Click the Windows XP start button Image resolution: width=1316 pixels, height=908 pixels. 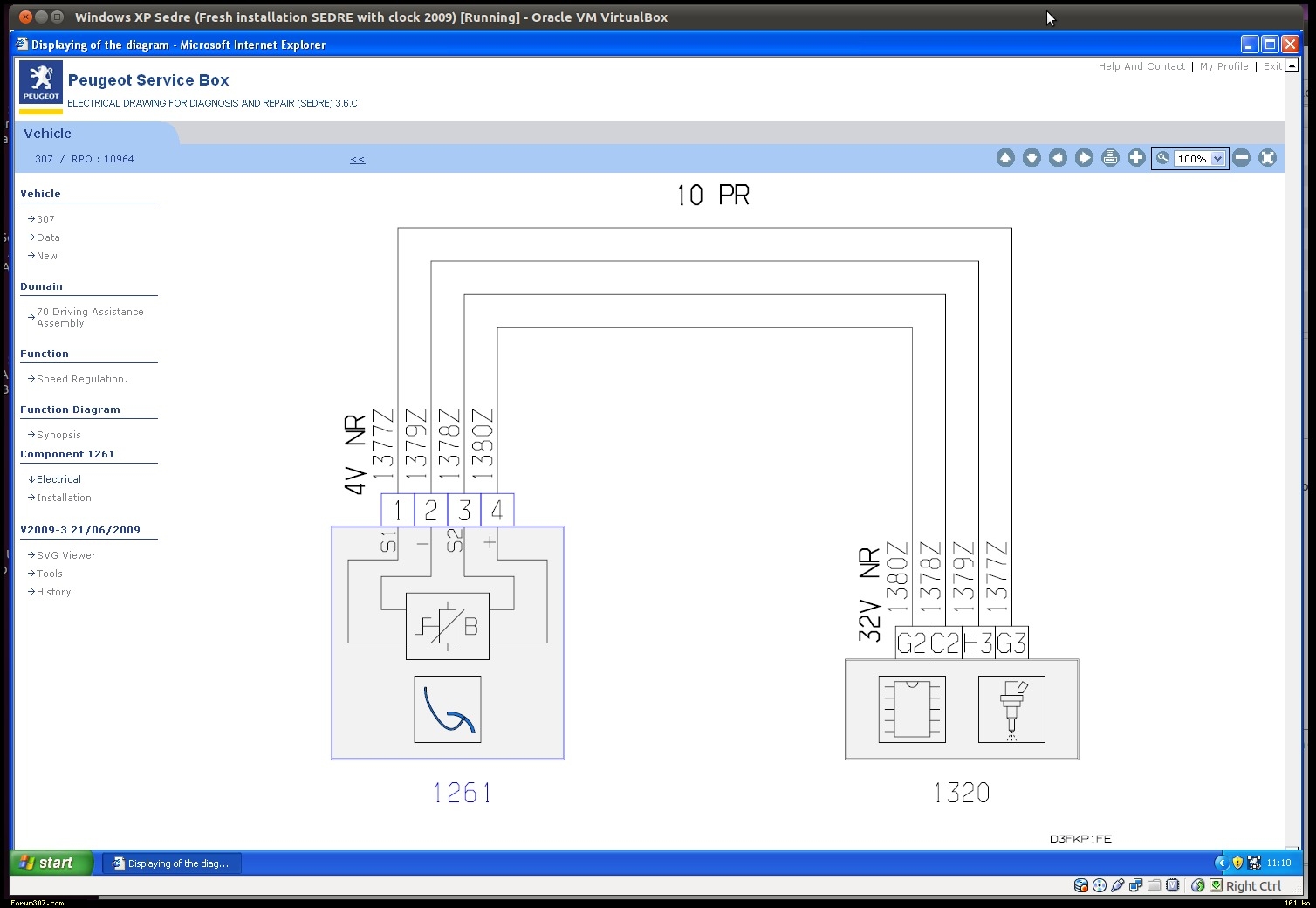51,863
